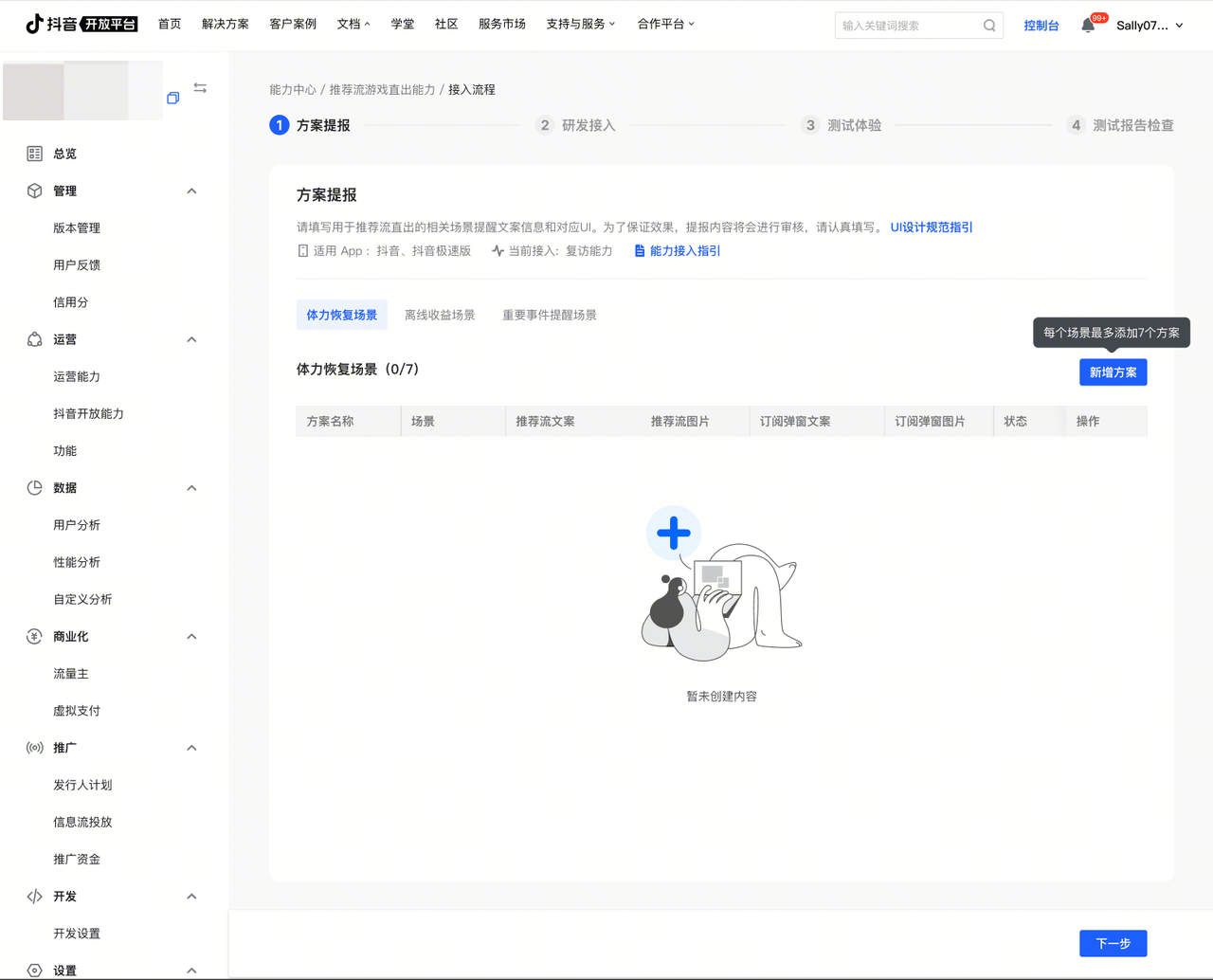Image resolution: width=1213 pixels, height=980 pixels.
Task: Collapse the 数据 sidebar section
Action: click(x=191, y=488)
